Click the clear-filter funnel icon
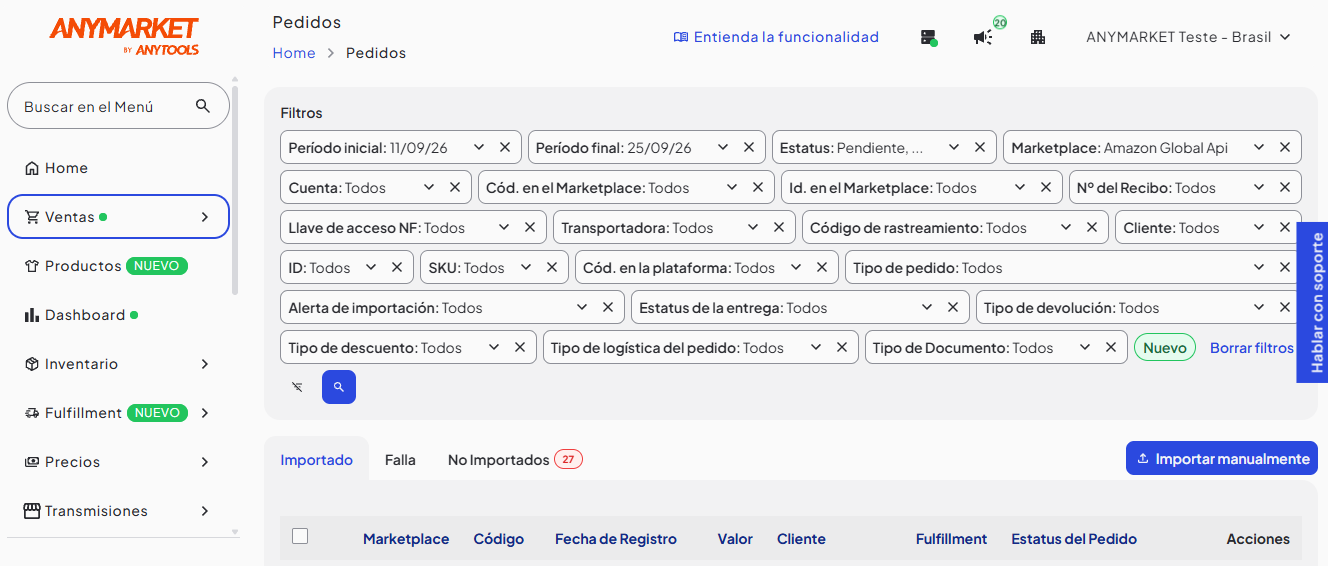1328x566 pixels. 297,387
